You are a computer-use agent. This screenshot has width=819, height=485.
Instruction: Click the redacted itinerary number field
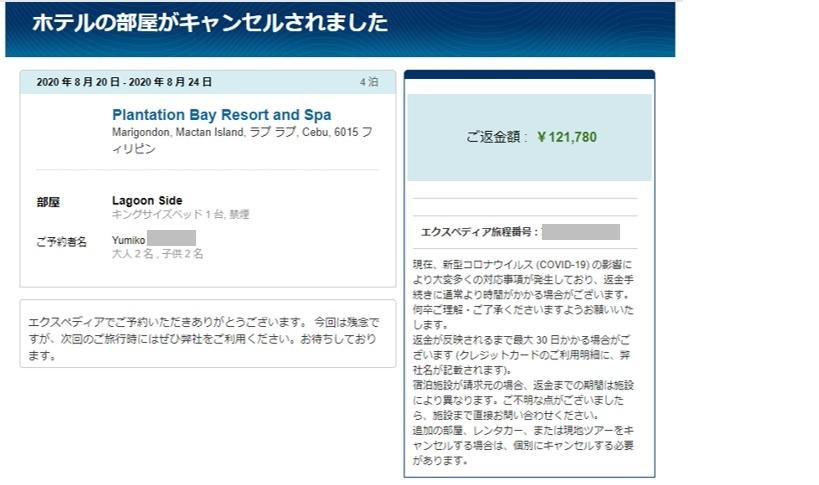click(580, 232)
